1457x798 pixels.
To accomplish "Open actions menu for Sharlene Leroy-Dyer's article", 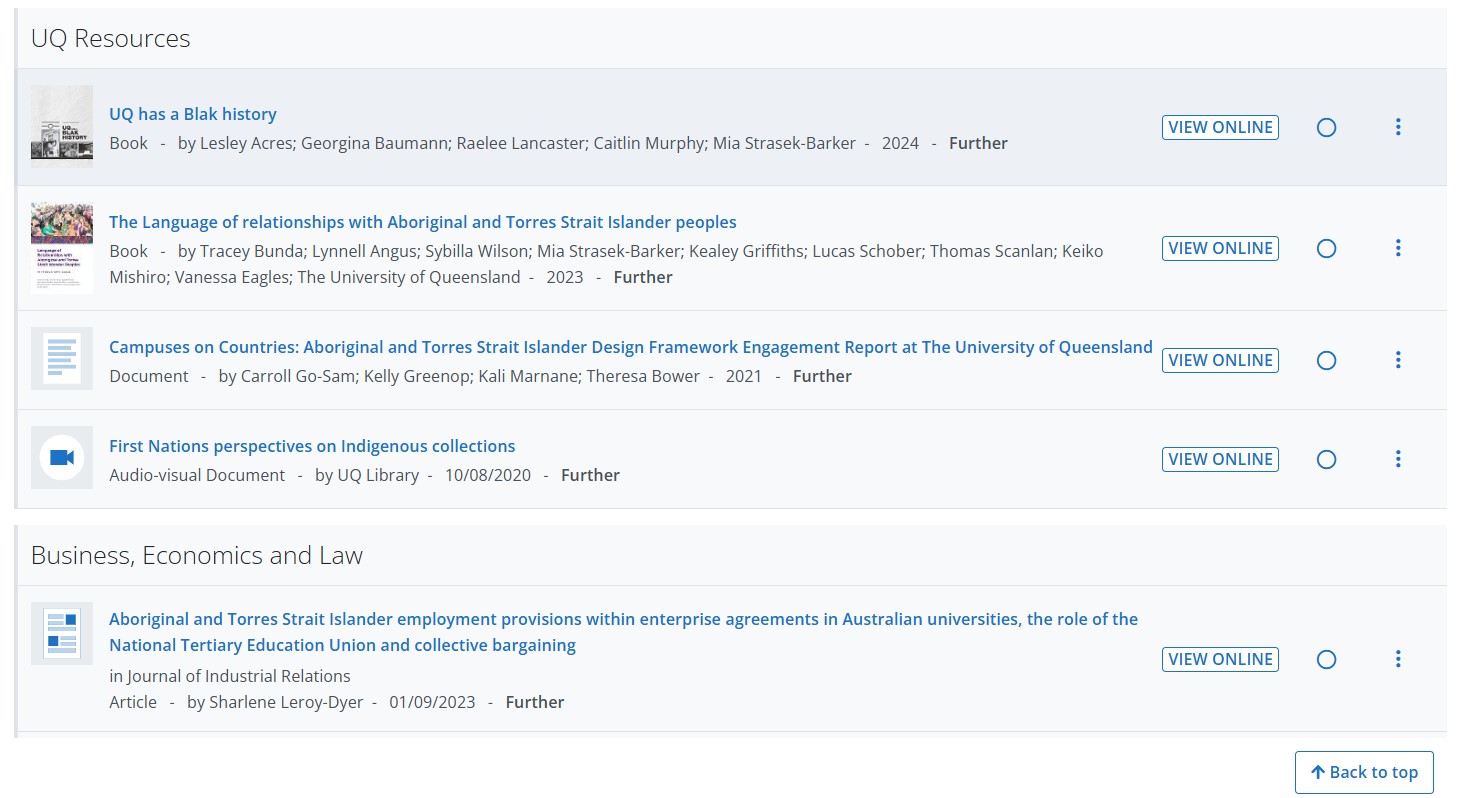I will (1398, 659).
